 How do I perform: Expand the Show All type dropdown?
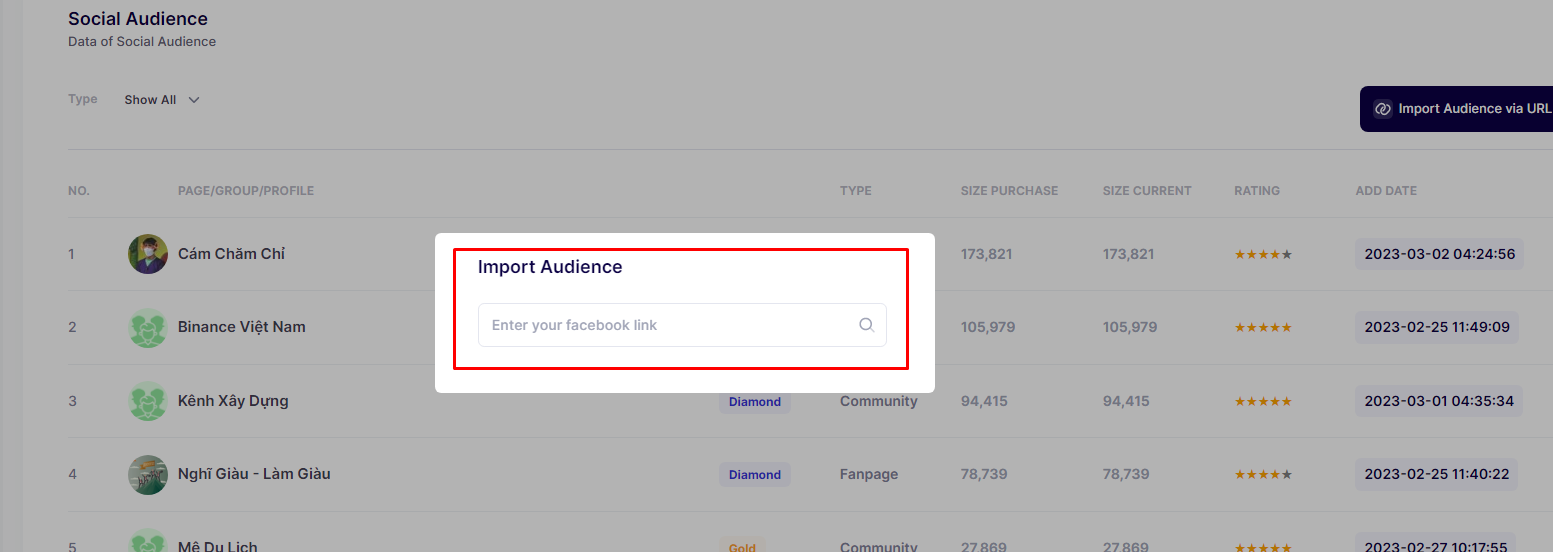(162, 100)
